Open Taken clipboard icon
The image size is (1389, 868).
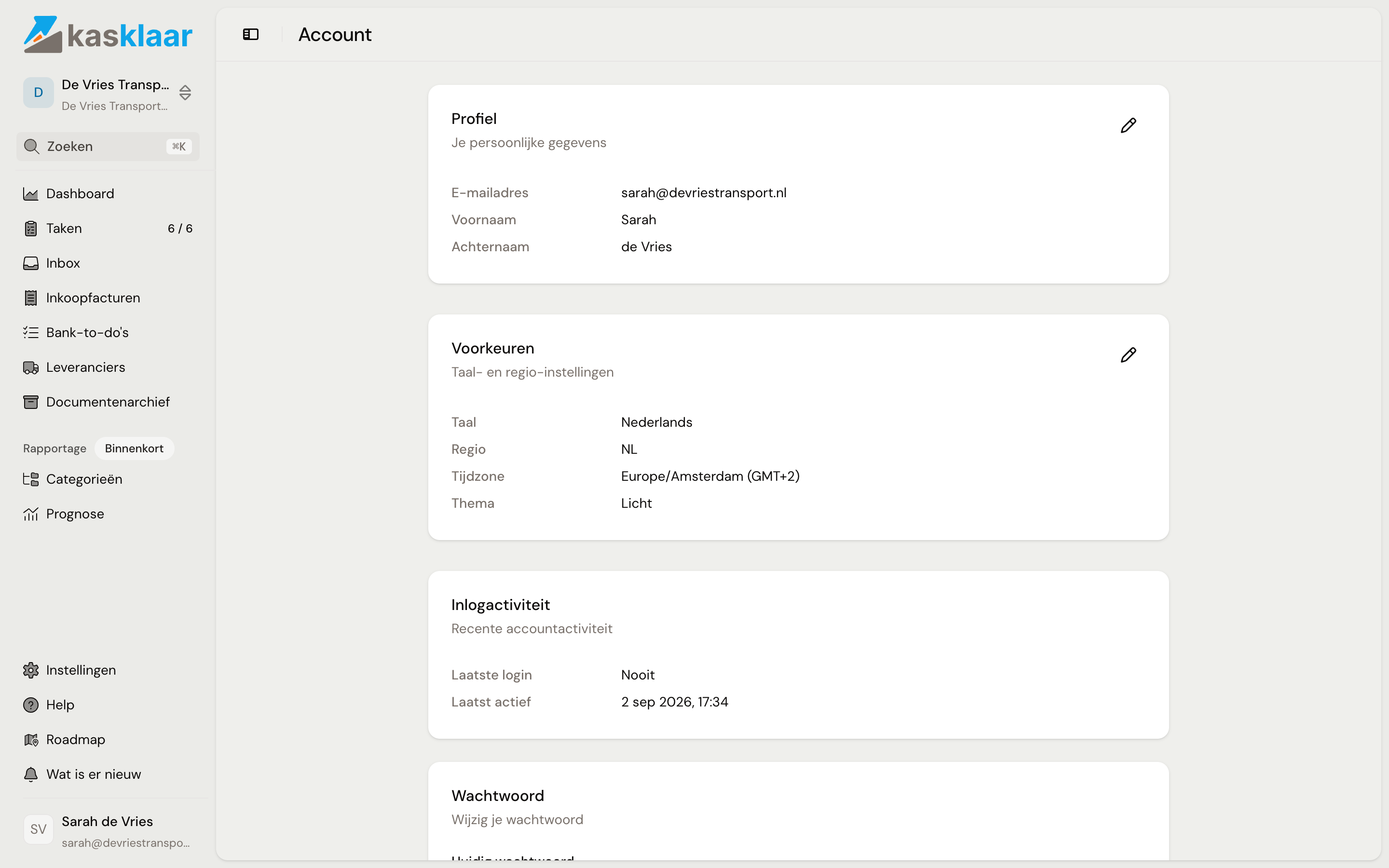click(x=31, y=229)
